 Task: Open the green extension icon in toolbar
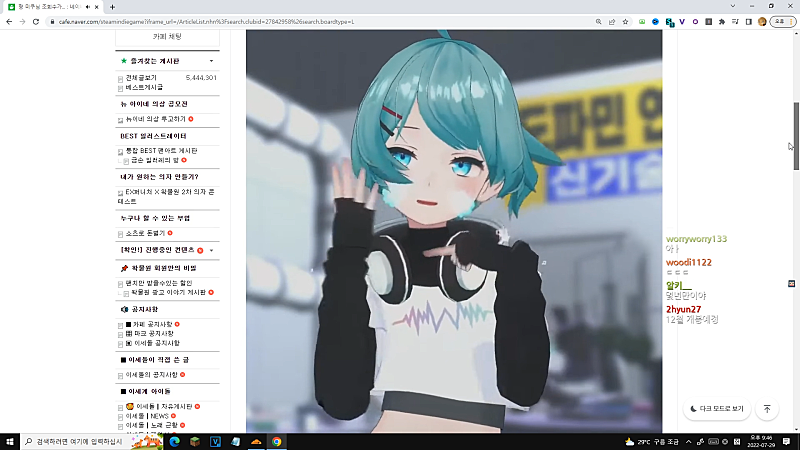tap(642, 22)
